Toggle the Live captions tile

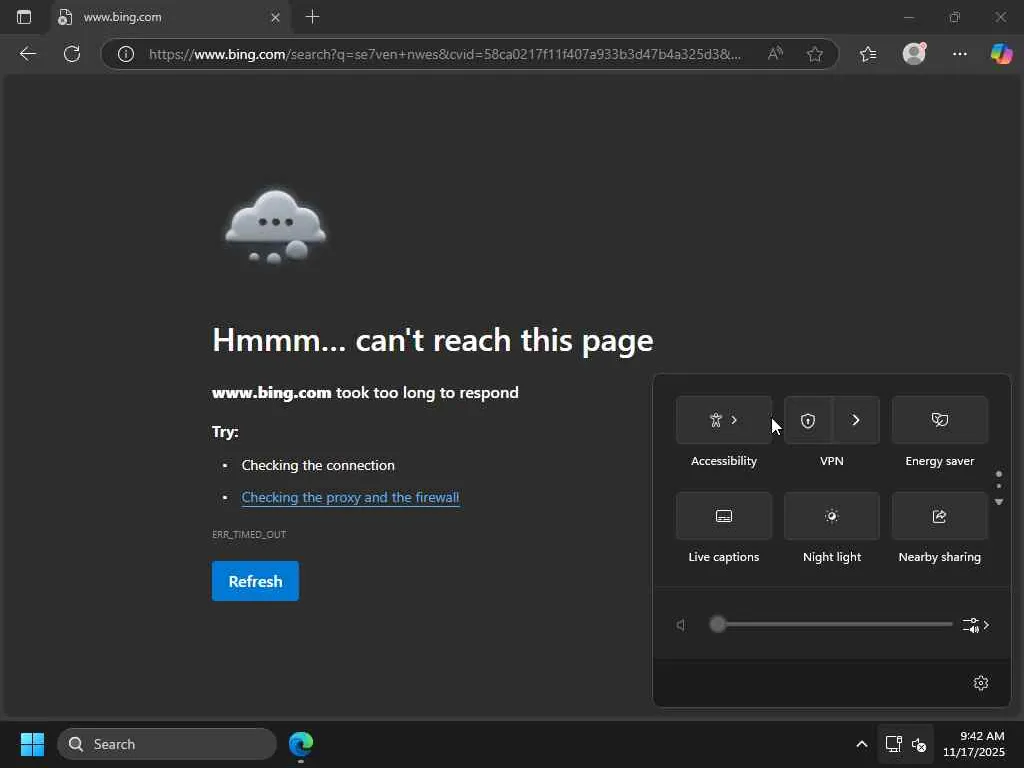(x=724, y=516)
